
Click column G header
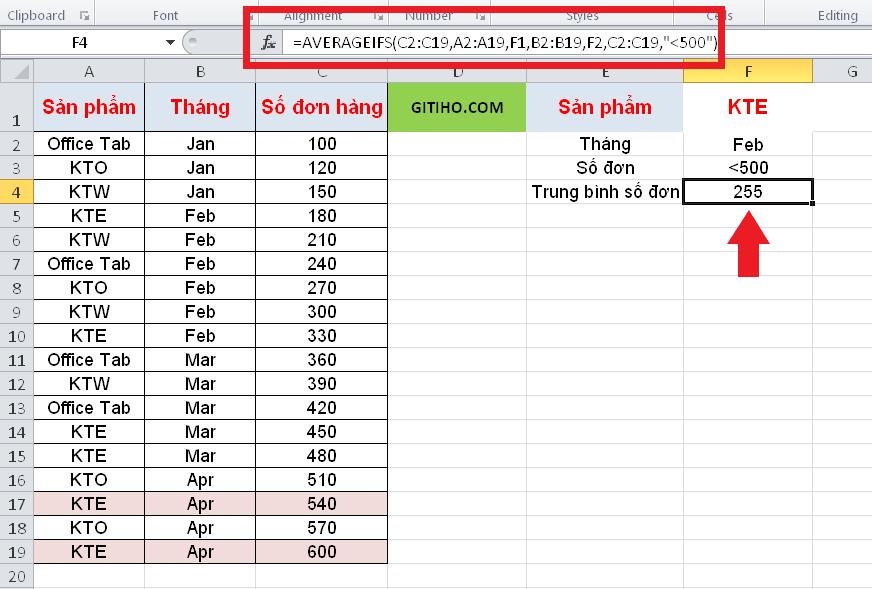pos(852,72)
